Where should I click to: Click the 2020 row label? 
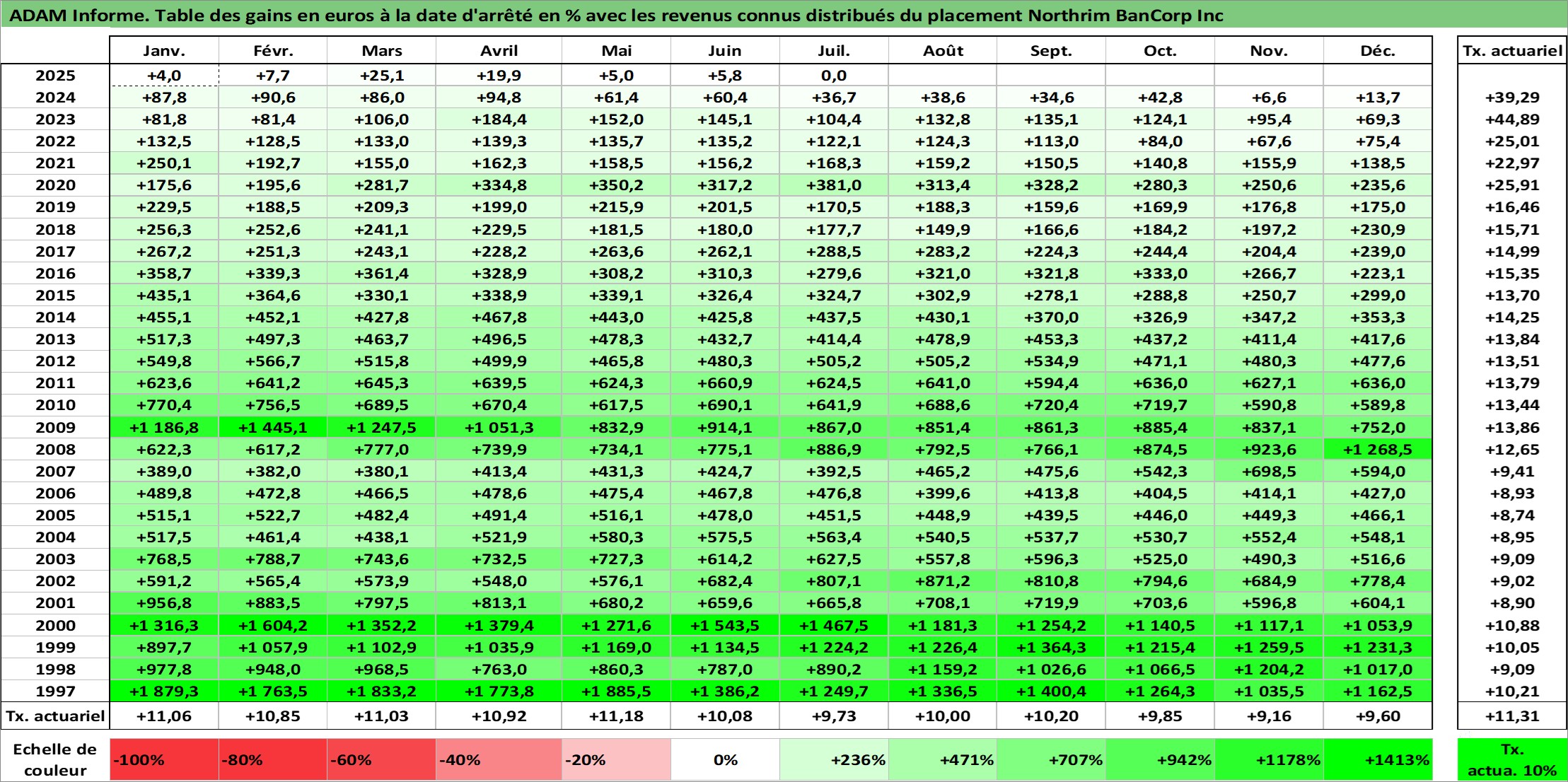tap(55, 185)
